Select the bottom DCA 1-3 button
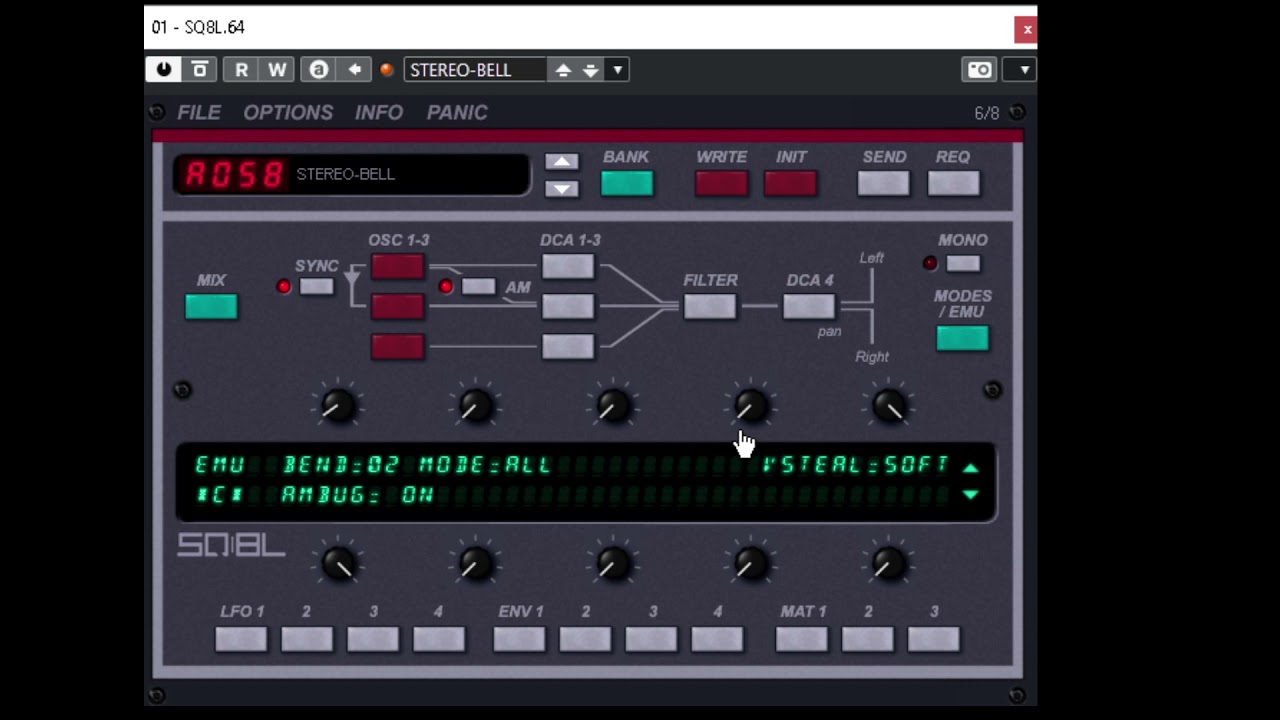This screenshot has height=720, width=1280. click(x=567, y=347)
